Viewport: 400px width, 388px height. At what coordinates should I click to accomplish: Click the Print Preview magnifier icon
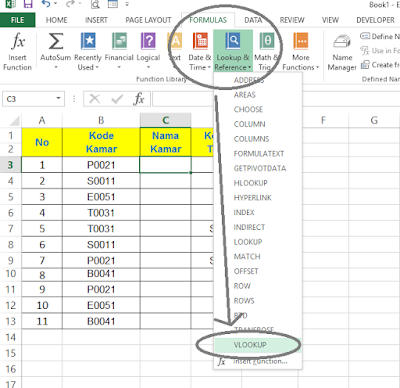click(95, 4)
